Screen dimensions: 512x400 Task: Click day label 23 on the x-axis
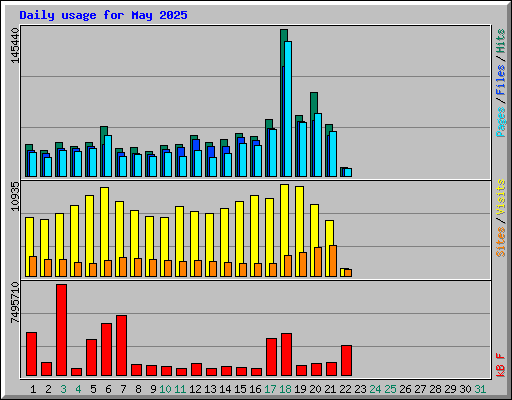pos(360,389)
